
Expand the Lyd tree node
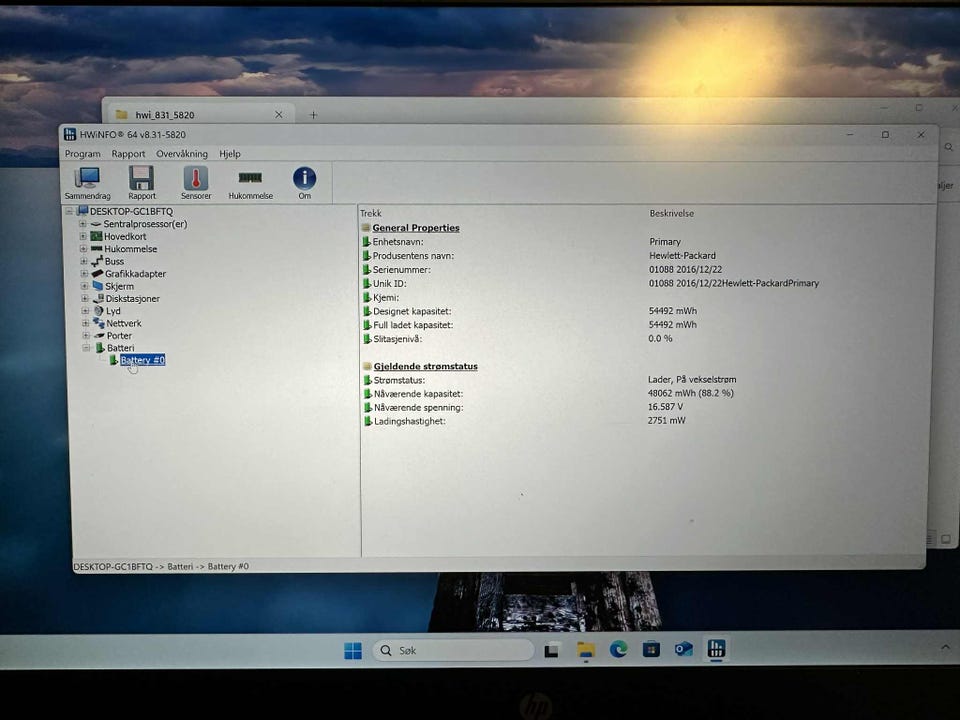pos(85,311)
